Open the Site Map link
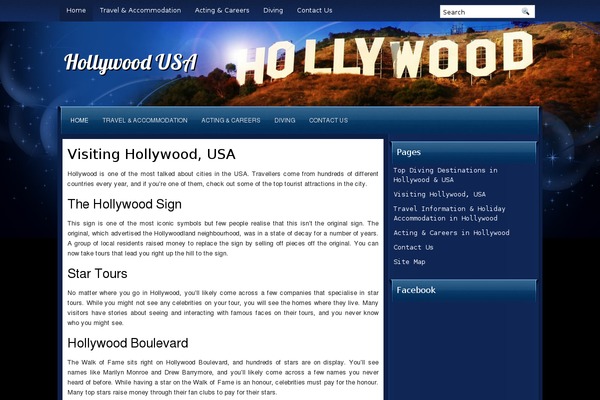The height and width of the screenshot is (400, 600). click(x=409, y=262)
